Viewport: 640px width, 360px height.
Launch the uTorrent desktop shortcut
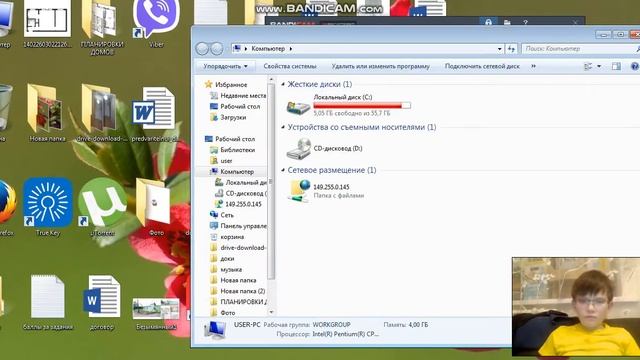[102, 207]
